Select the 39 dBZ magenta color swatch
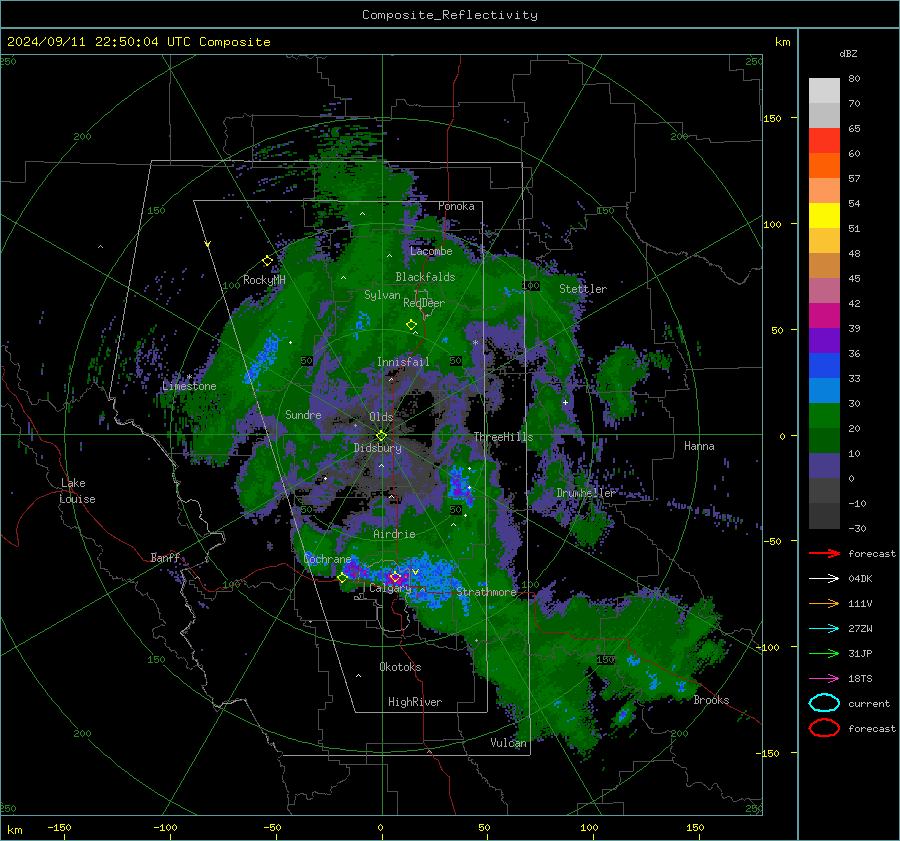This screenshot has width=900, height=841. (824, 316)
